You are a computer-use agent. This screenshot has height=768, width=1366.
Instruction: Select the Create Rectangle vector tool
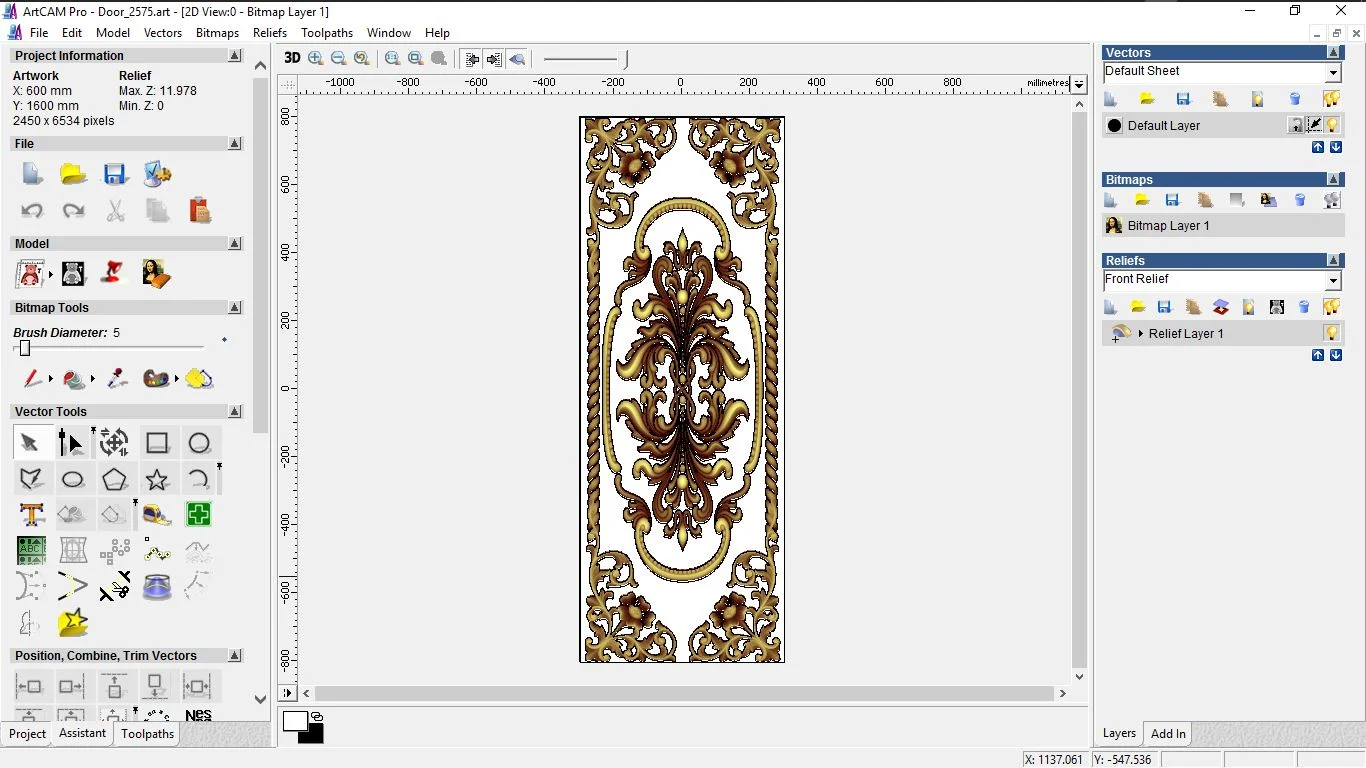[x=157, y=443]
